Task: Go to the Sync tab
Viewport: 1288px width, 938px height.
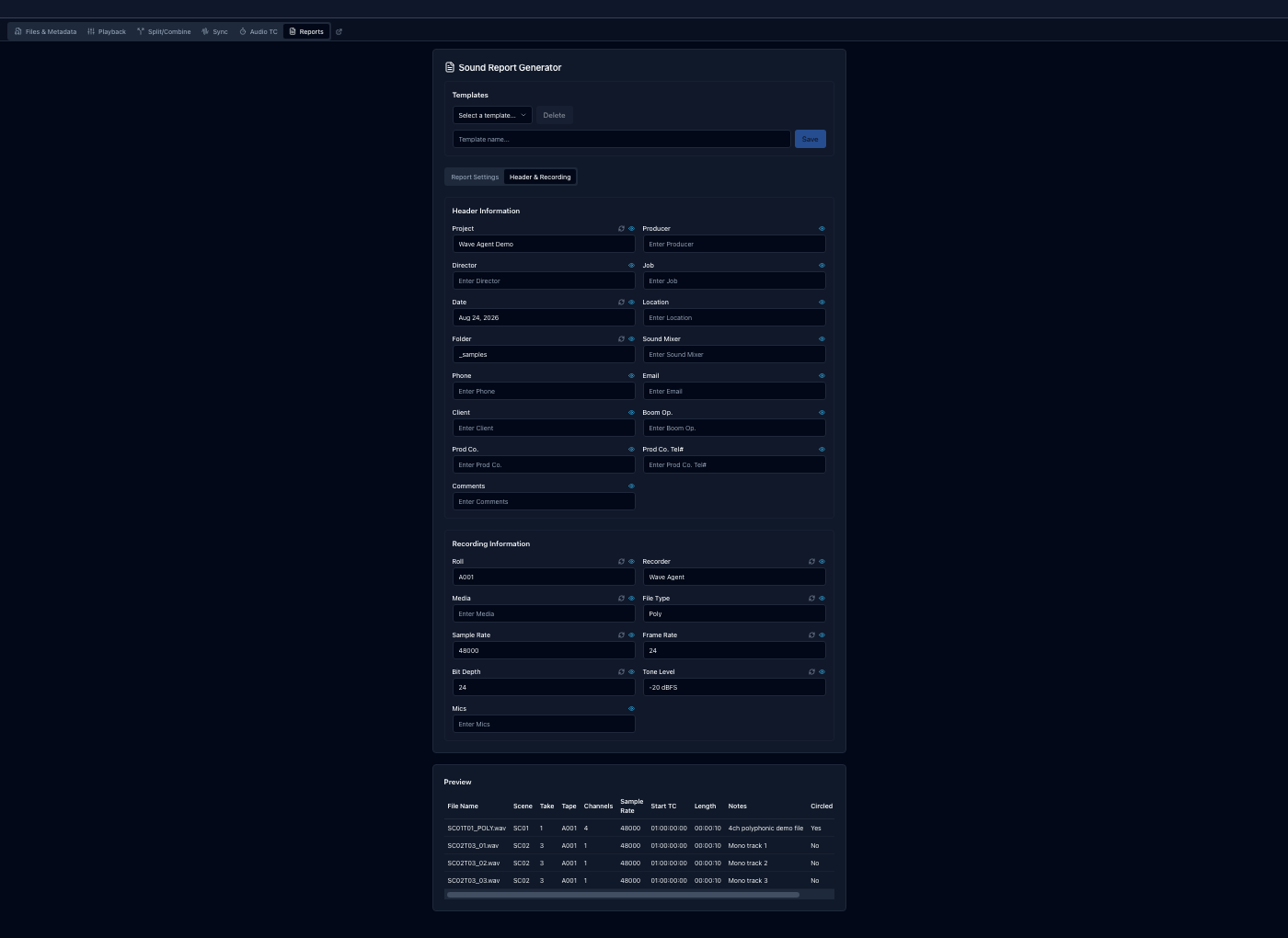Action: pos(214,31)
